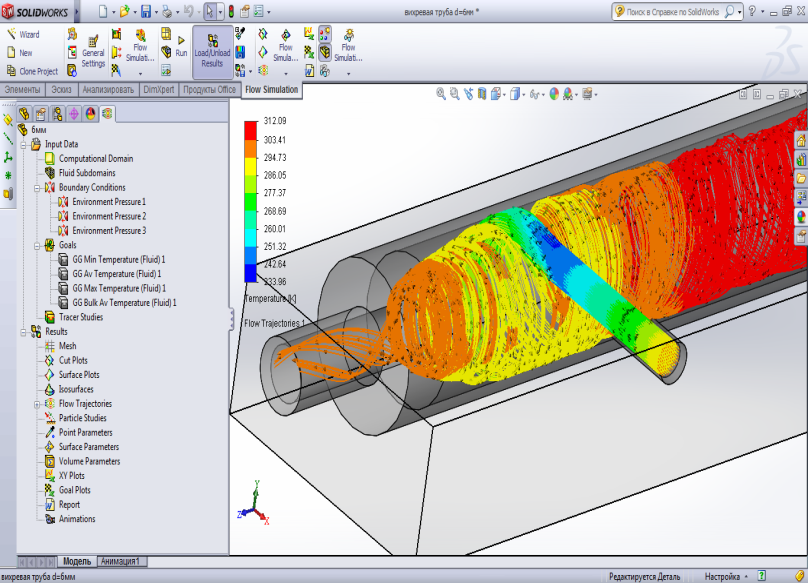808x583 pixels.
Task: Click the status bar help question icon
Action: [762, 576]
